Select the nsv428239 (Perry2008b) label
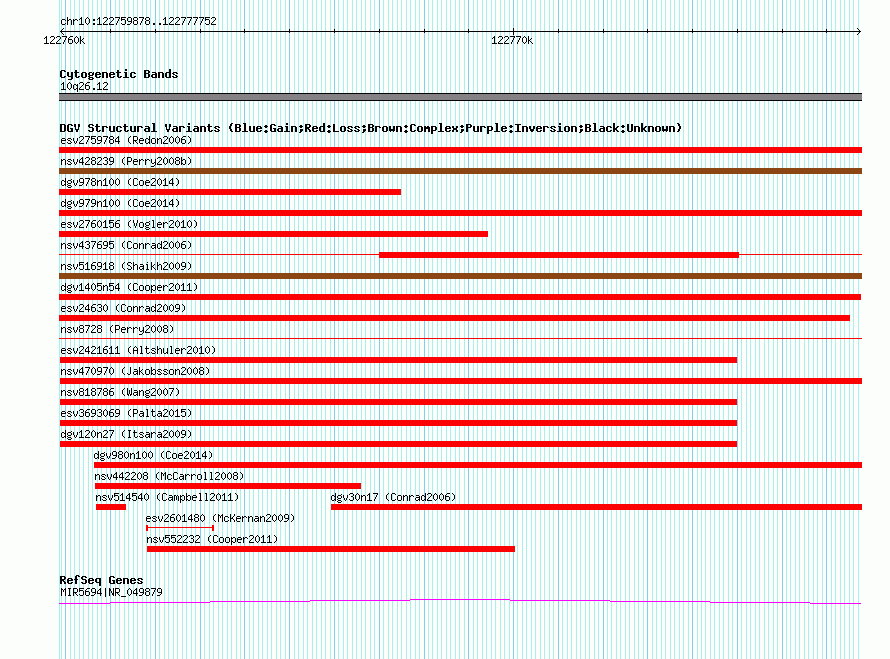This screenshot has width=890, height=659. 126,161
